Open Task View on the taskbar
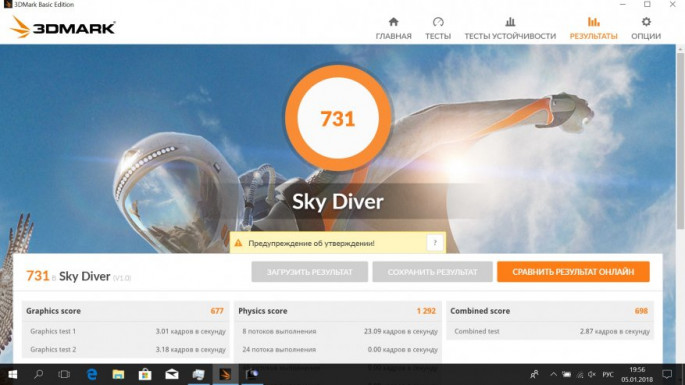The image size is (685, 385). tap(64, 375)
